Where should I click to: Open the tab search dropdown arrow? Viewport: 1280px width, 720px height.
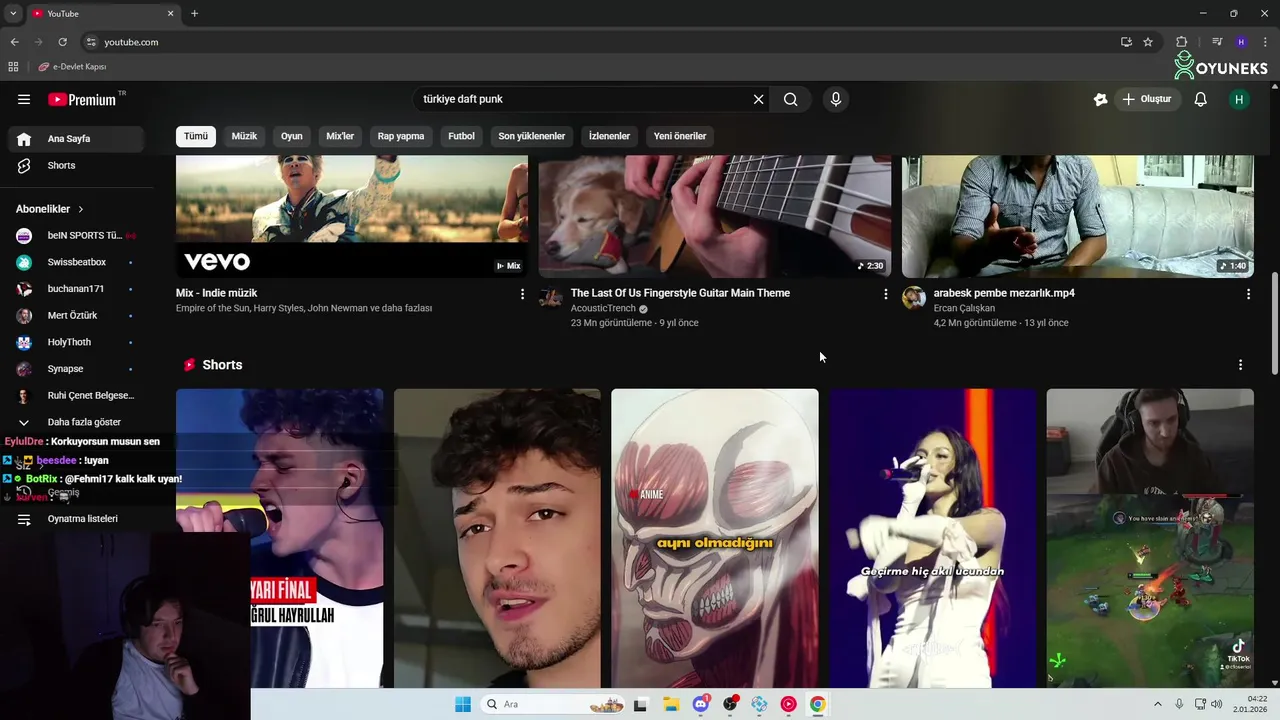pos(13,14)
